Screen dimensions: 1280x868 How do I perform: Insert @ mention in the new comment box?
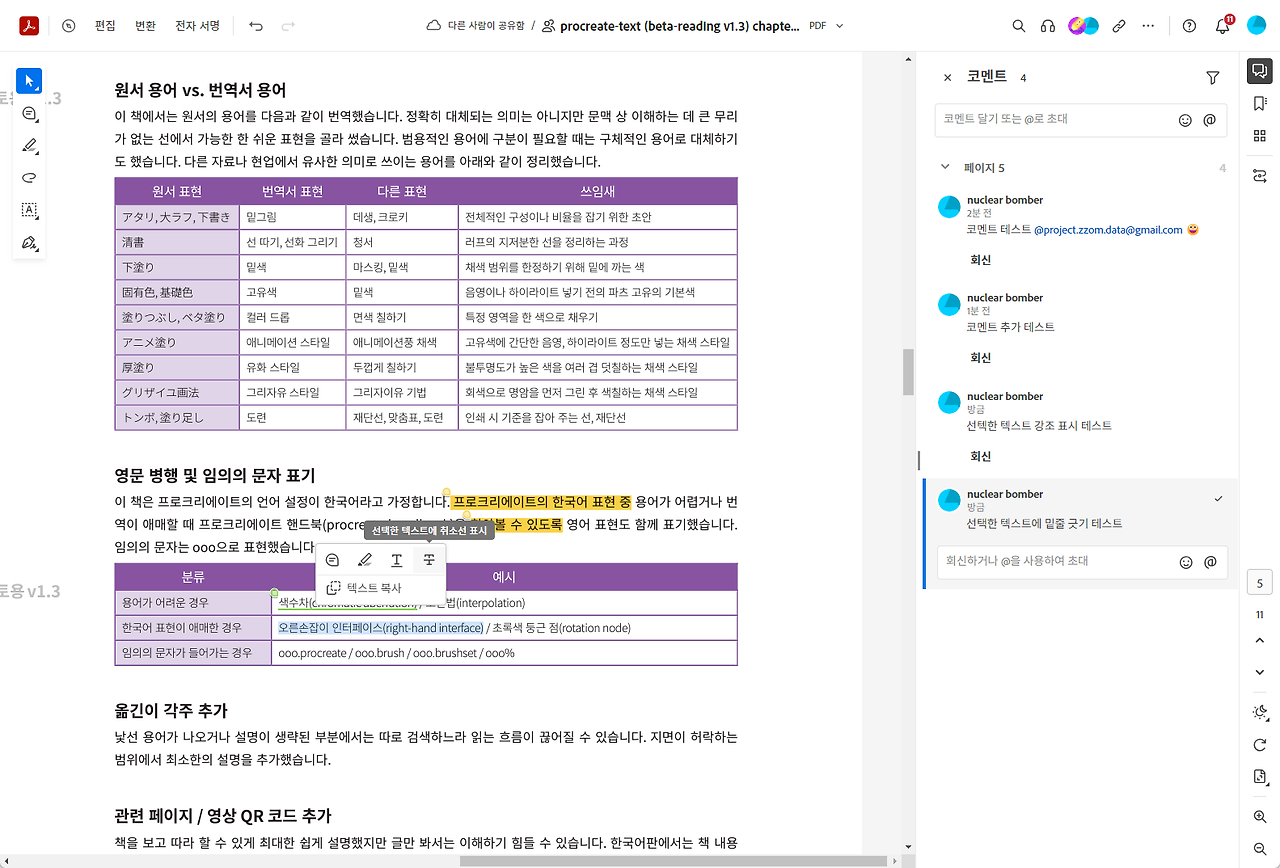click(1210, 120)
